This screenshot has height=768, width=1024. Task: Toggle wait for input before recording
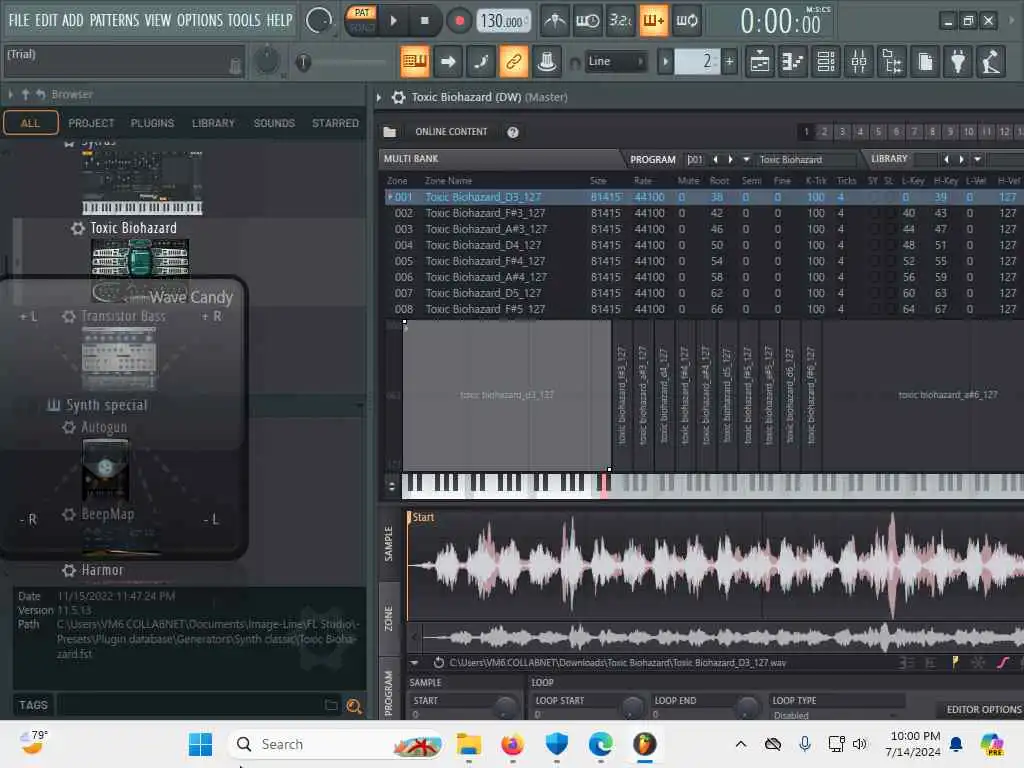coord(587,21)
